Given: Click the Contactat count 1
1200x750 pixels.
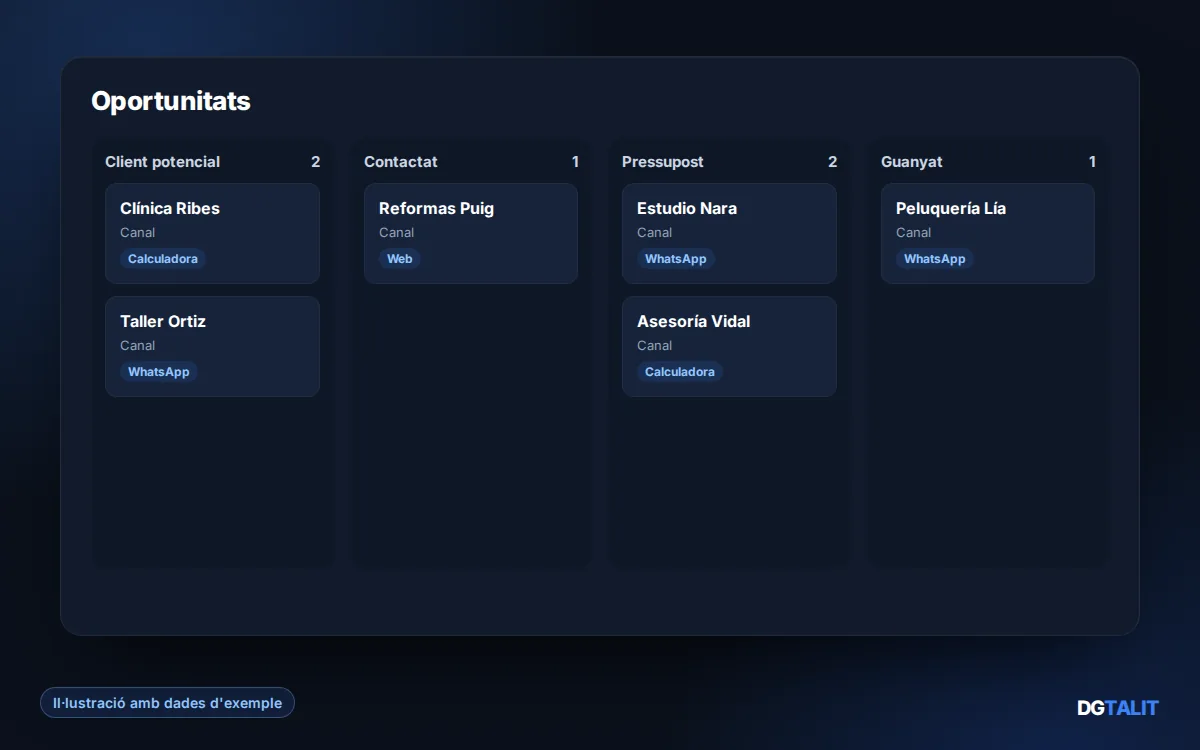Looking at the screenshot, I should click(x=575, y=162).
